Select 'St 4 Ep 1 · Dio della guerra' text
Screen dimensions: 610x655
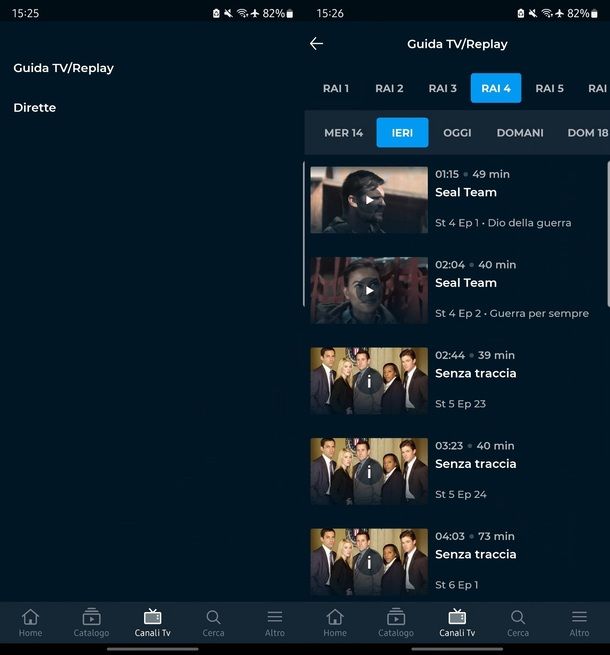[x=503, y=223]
